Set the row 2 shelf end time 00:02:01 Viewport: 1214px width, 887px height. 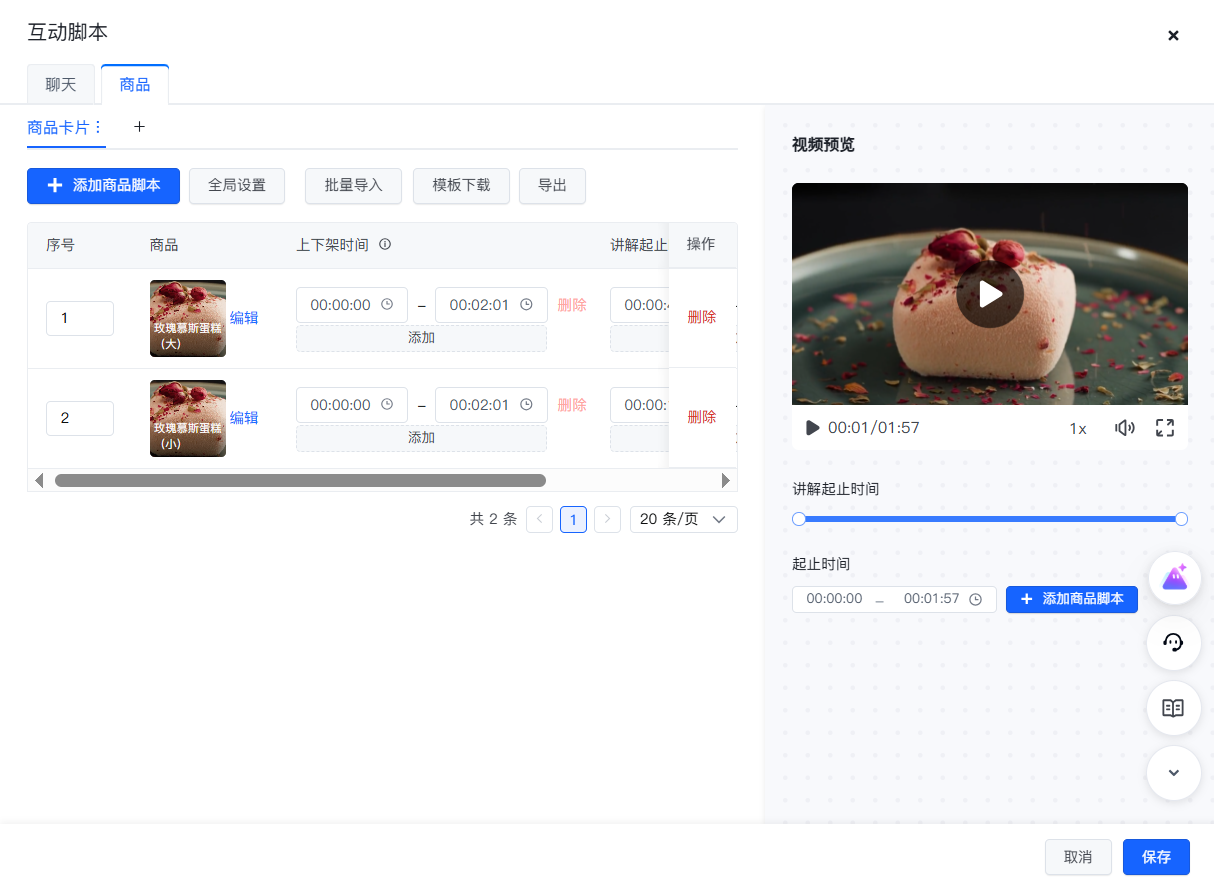pyautogui.click(x=491, y=405)
